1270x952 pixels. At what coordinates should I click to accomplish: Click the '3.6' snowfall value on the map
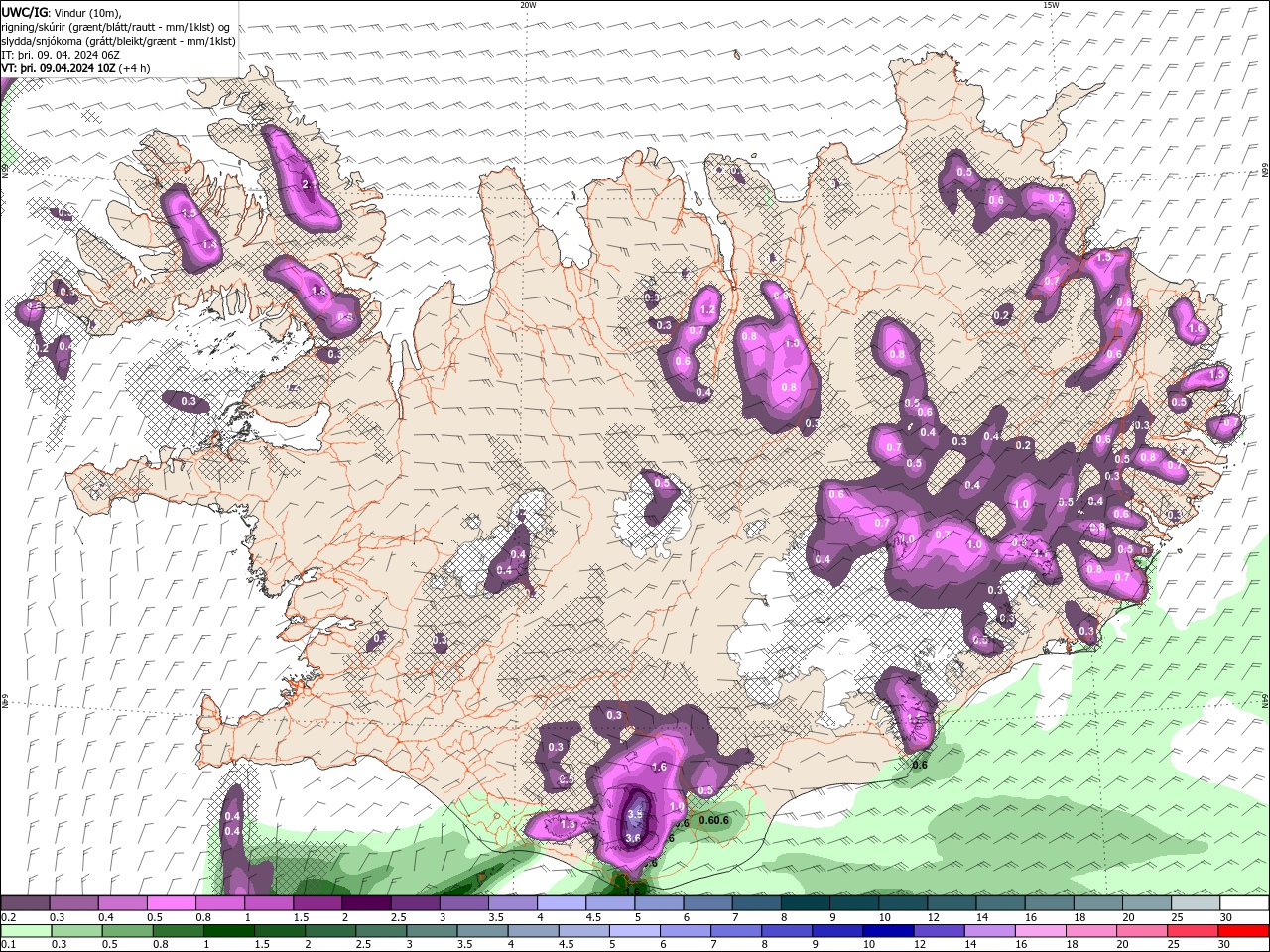pyautogui.click(x=633, y=838)
